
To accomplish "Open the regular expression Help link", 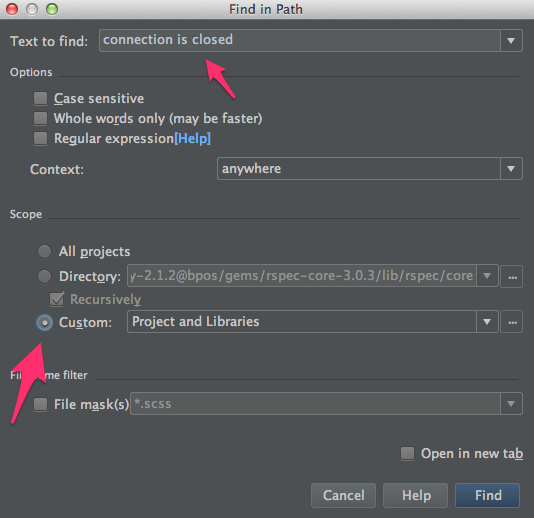I will coord(192,139).
